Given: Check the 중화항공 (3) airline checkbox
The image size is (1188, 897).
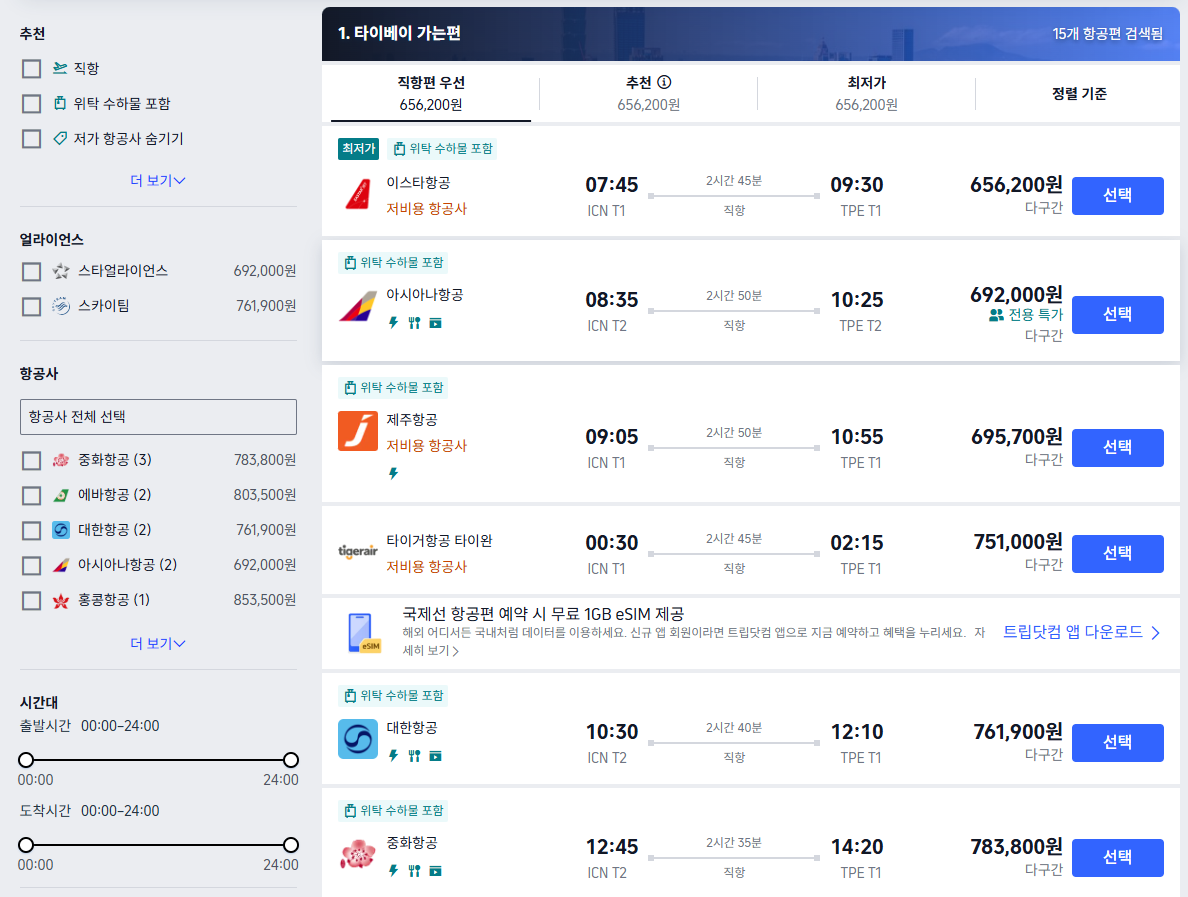Looking at the screenshot, I should click(x=31, y=461).
